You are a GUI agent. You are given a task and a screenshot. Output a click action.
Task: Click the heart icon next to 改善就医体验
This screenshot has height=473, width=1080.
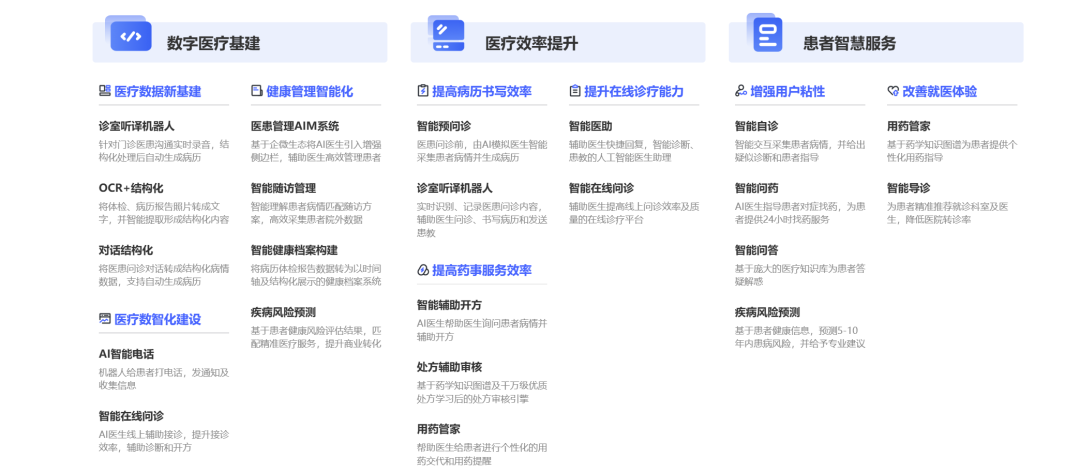point(893,91)
